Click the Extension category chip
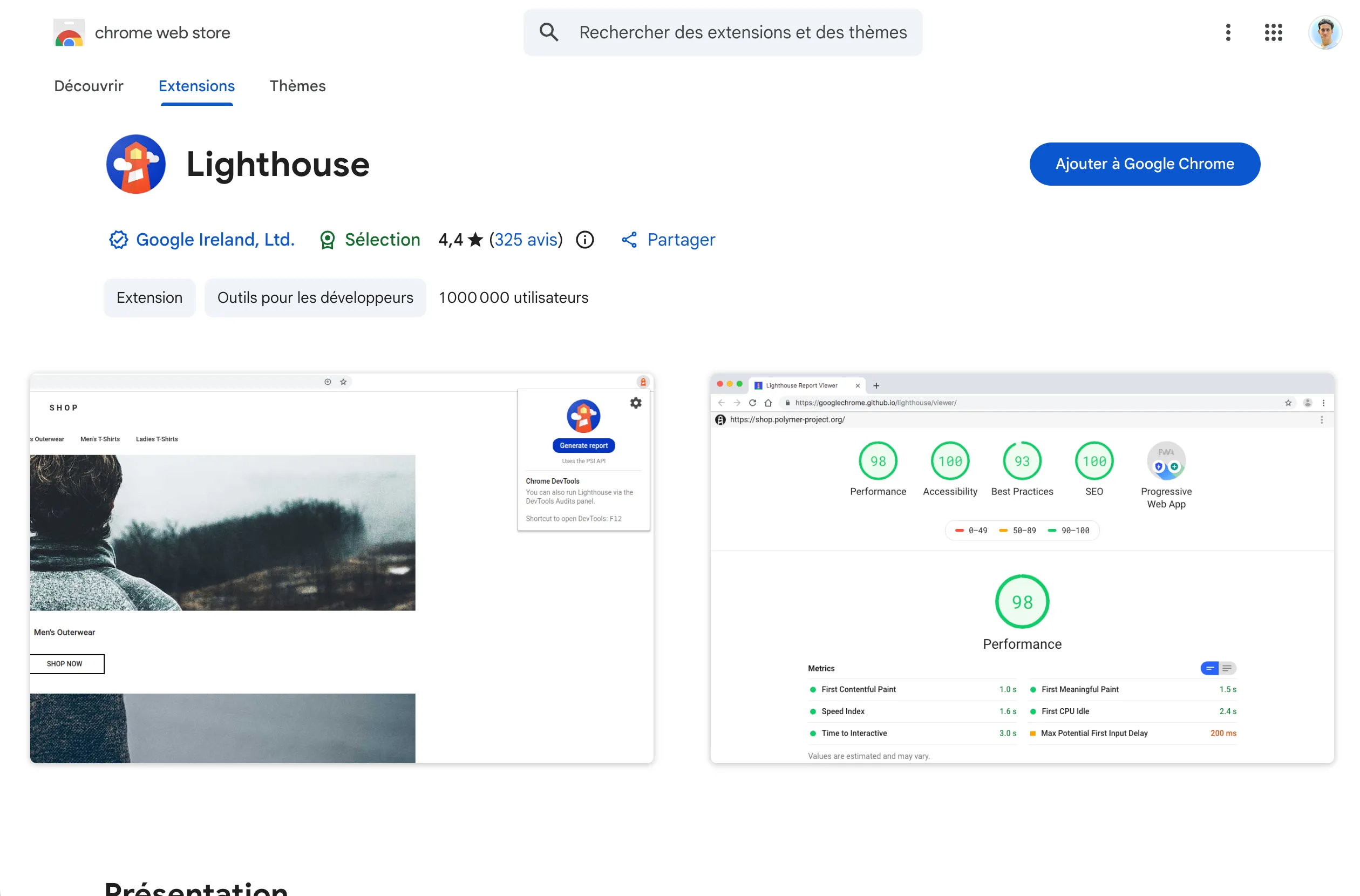The image size is (1360, 896). point(149,297)
